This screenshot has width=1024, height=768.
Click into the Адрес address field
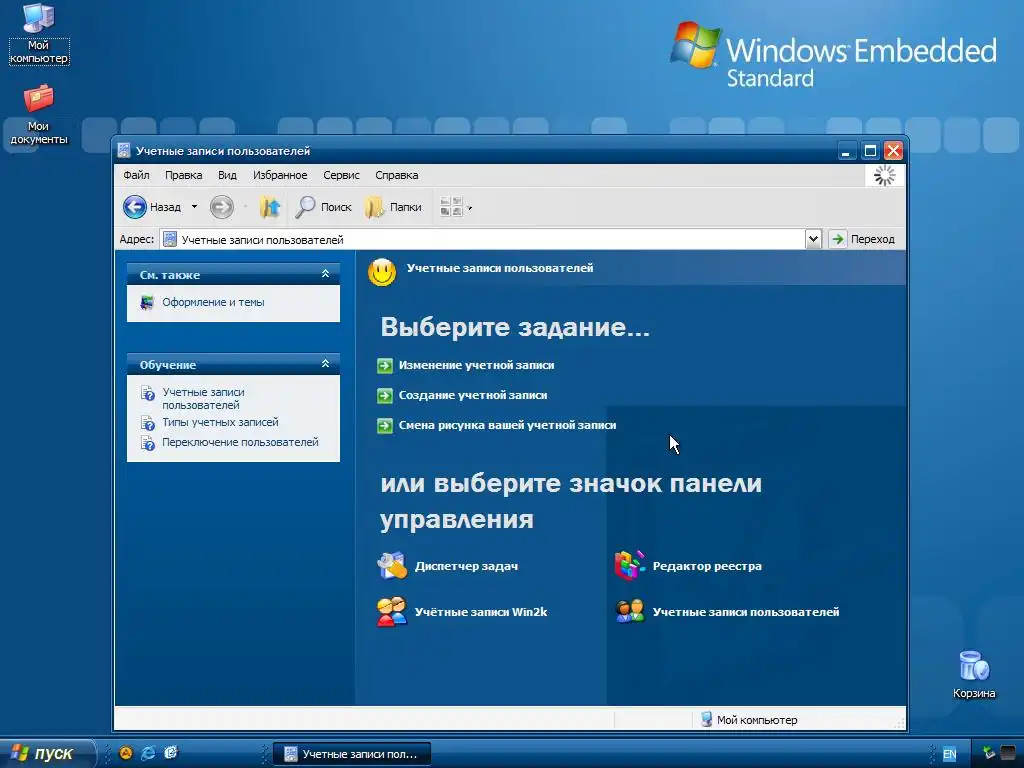tap(483, 240)
